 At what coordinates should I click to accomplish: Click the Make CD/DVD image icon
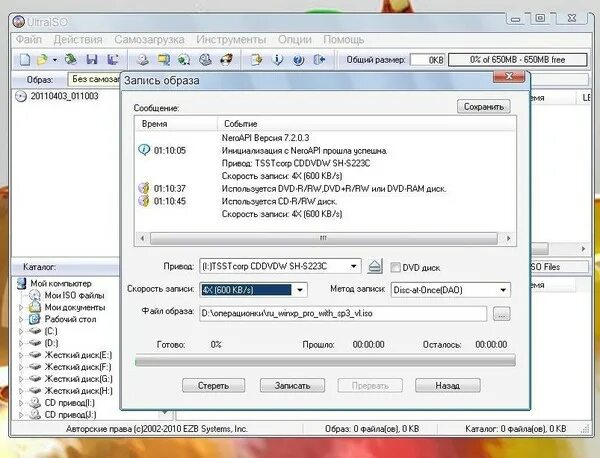tap(143, 60)
